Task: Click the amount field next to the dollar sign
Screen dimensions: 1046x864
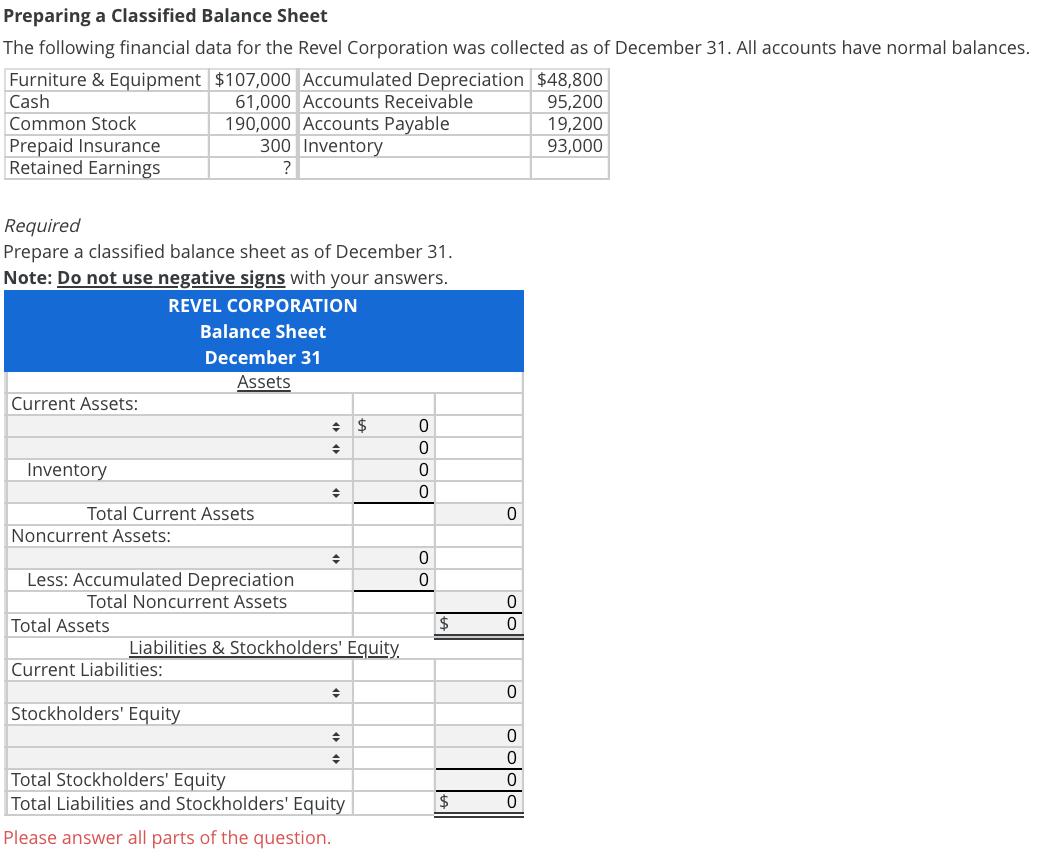Action: coord(405,425)
